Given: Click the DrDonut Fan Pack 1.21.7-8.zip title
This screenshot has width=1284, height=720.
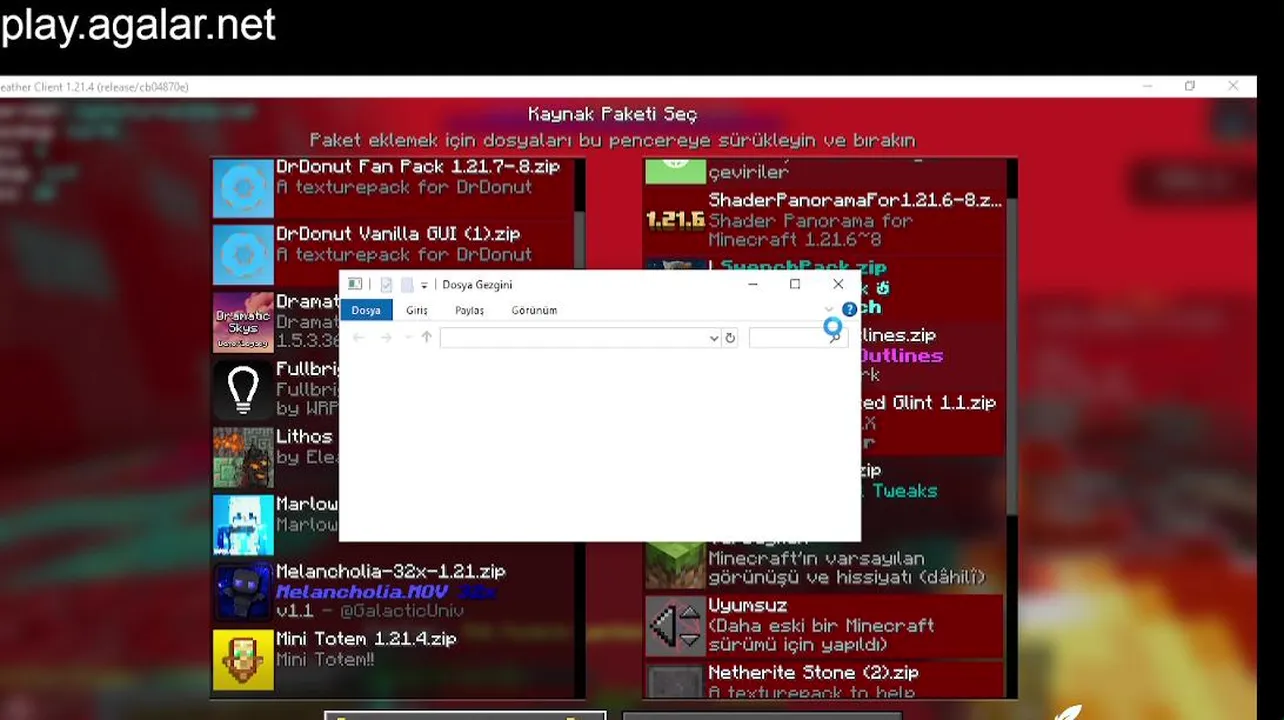Looking at the screenshot, I should click(418, 167).
